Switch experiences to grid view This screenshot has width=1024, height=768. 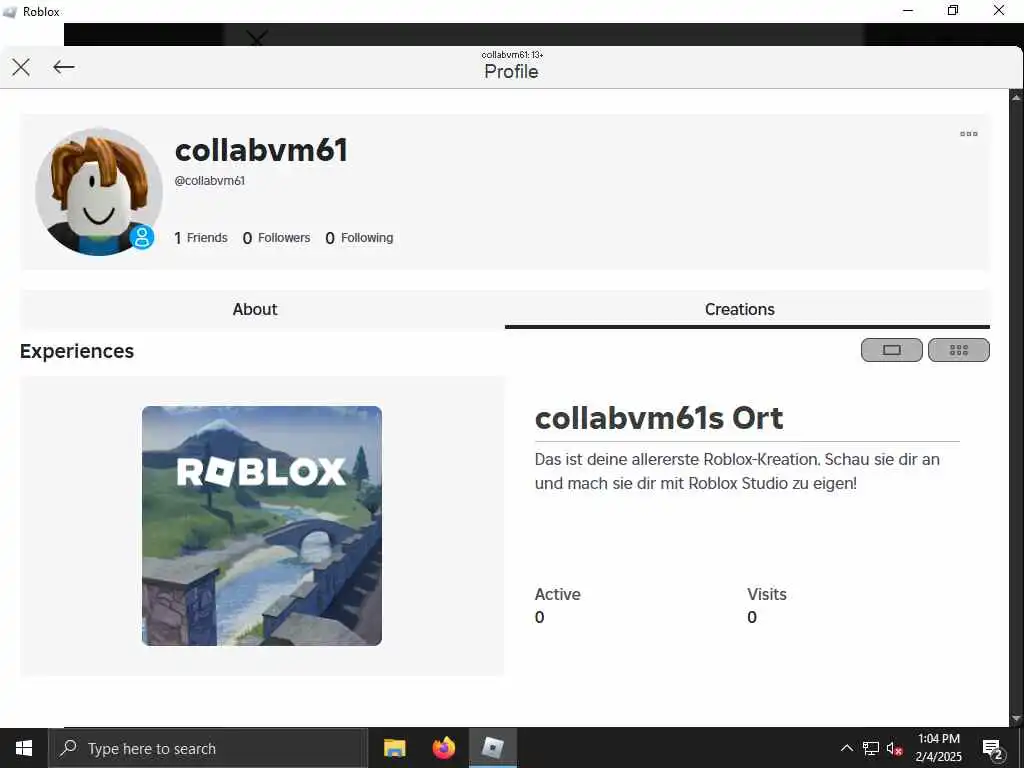[x=959, y=350]
